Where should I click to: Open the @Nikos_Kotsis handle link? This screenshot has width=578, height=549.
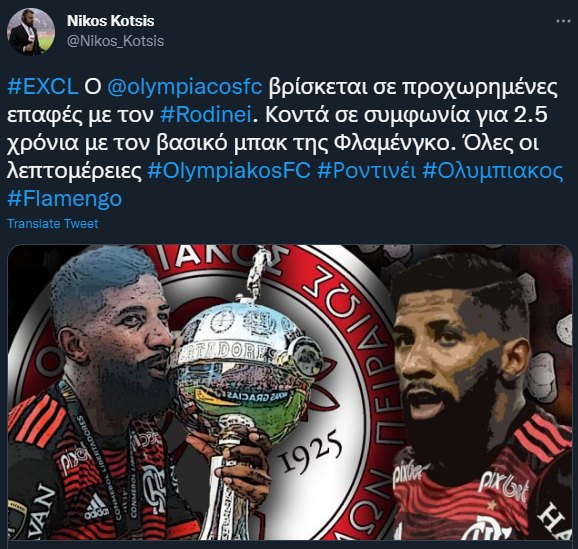115,41
